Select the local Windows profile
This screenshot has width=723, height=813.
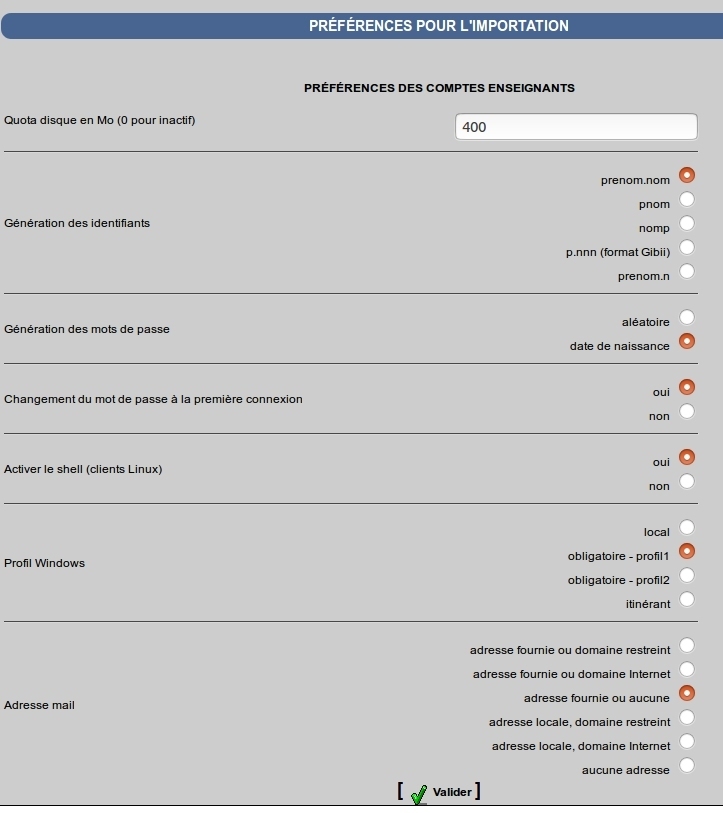click(x=687, y=527)
